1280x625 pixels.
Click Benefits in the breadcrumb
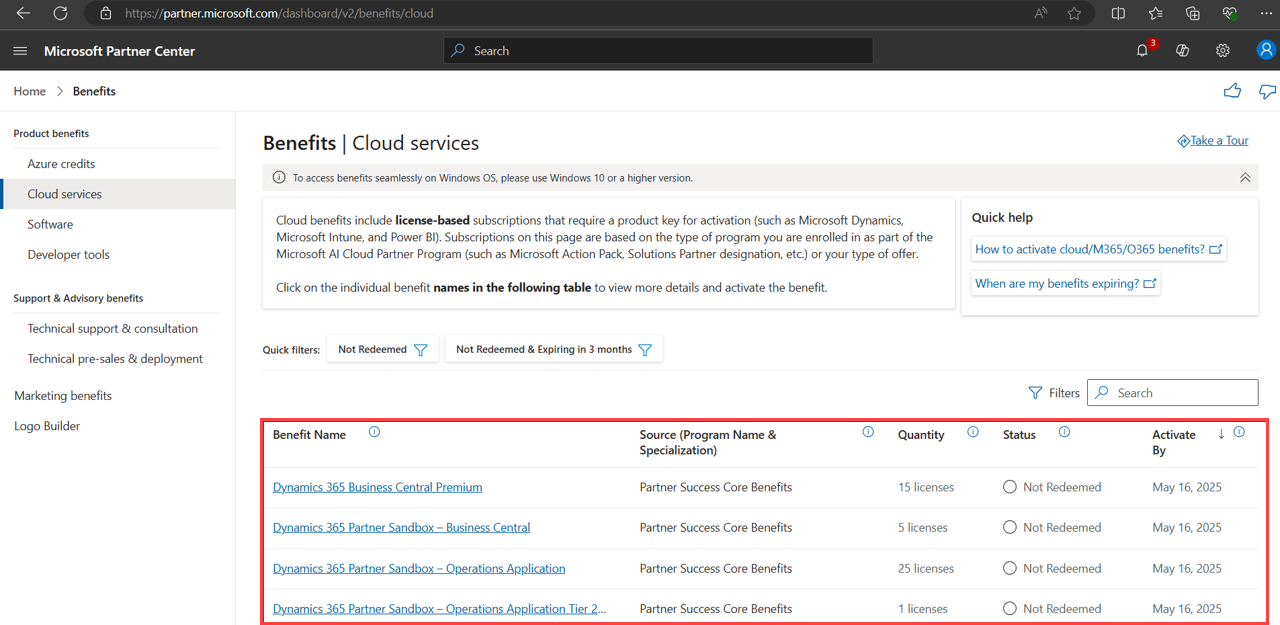point(94,91)
